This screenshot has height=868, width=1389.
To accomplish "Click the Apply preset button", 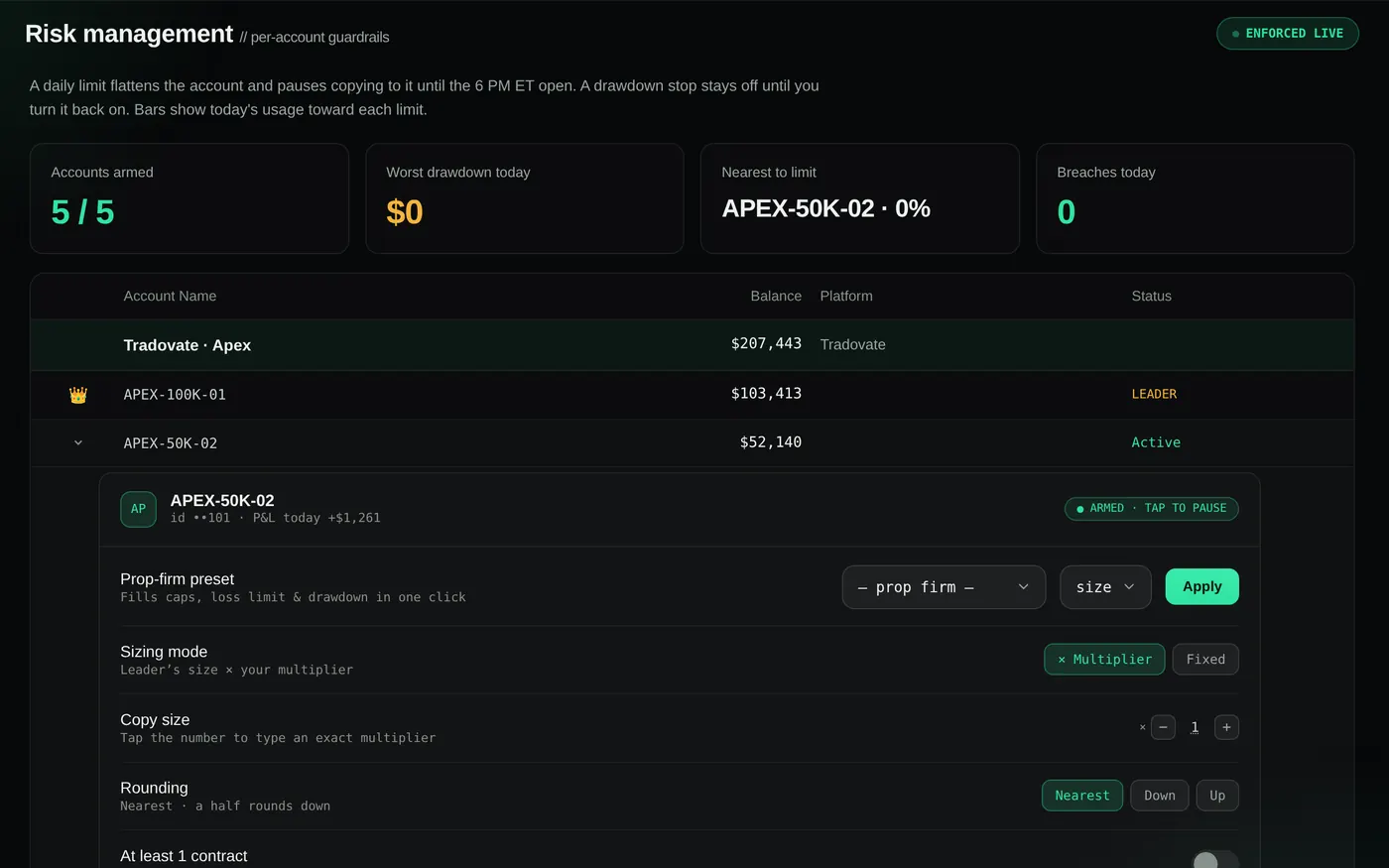I will pyautogui.click(x=1201, y=586).
